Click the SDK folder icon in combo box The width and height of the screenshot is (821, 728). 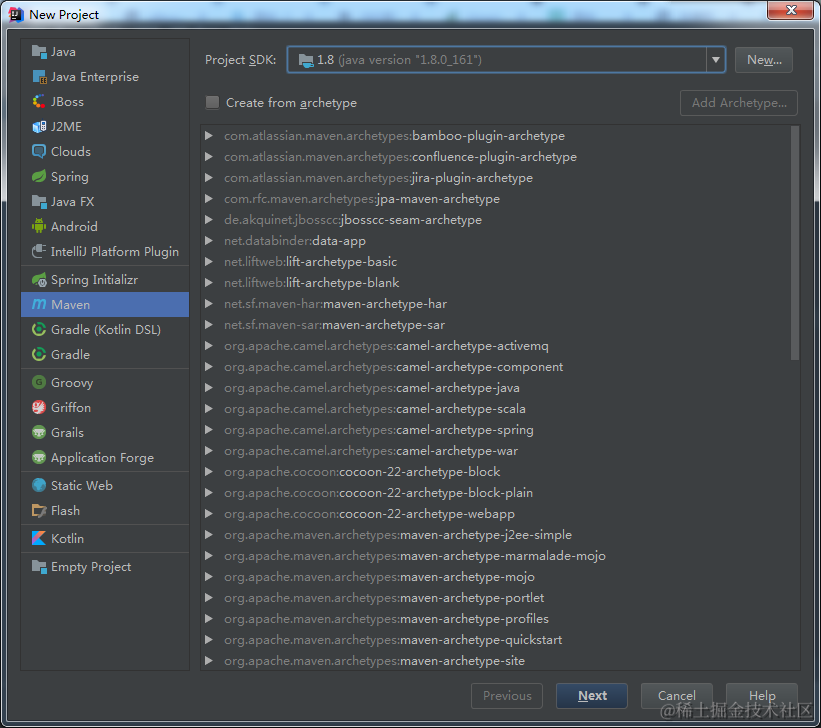point(306,60)
